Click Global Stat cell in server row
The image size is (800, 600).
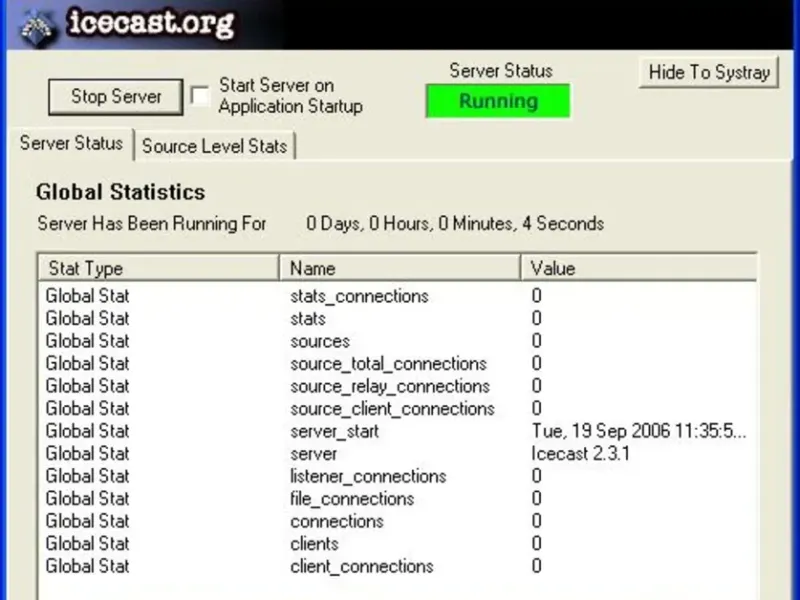[87, 454]
